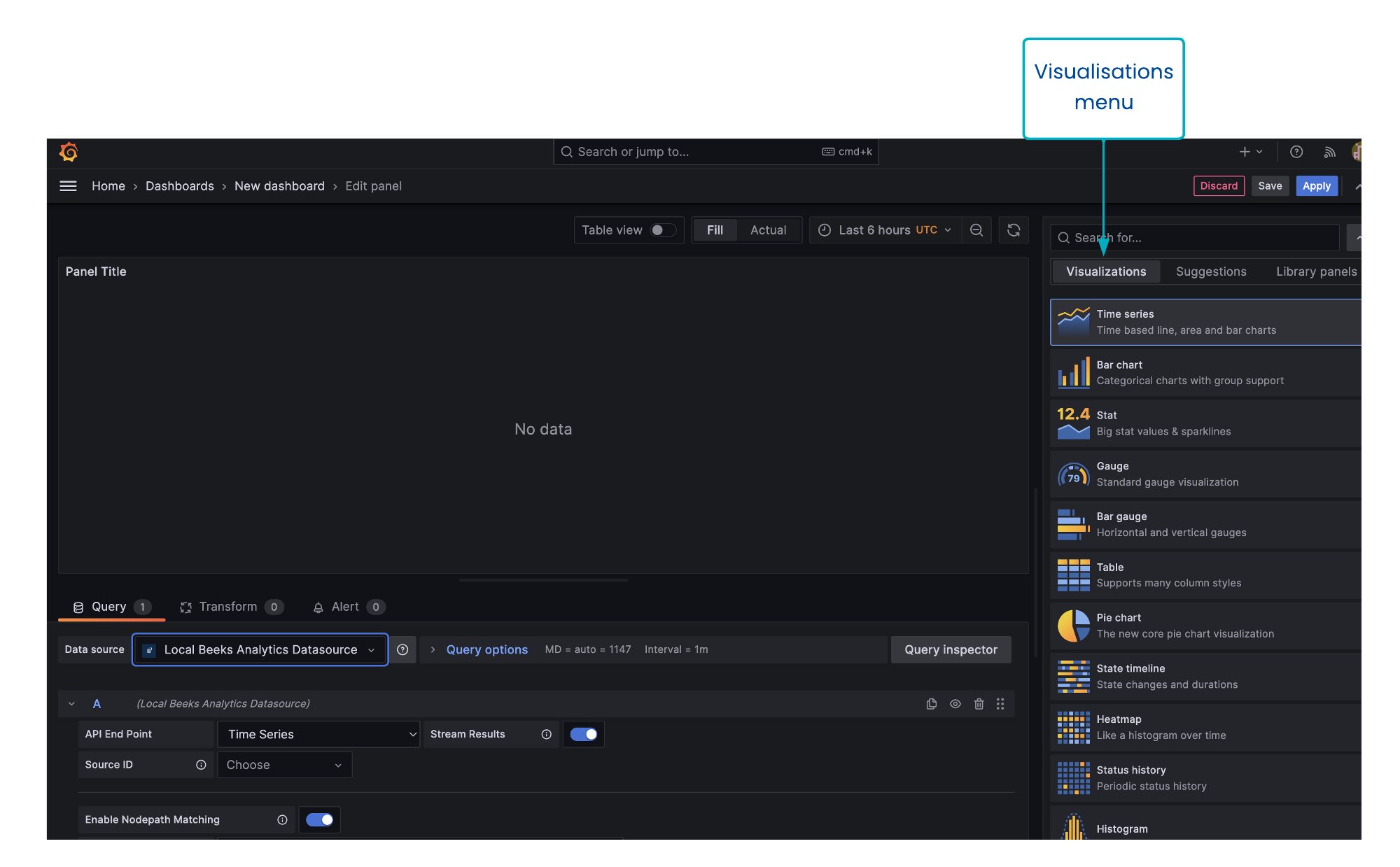
Task: Open the plus add new dropdown
Action: point(1251,152)
